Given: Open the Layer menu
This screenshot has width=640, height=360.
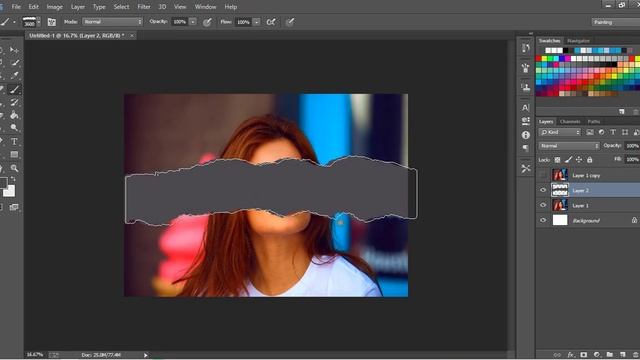Looking at the screenshot, I should [x=78, y=7].
